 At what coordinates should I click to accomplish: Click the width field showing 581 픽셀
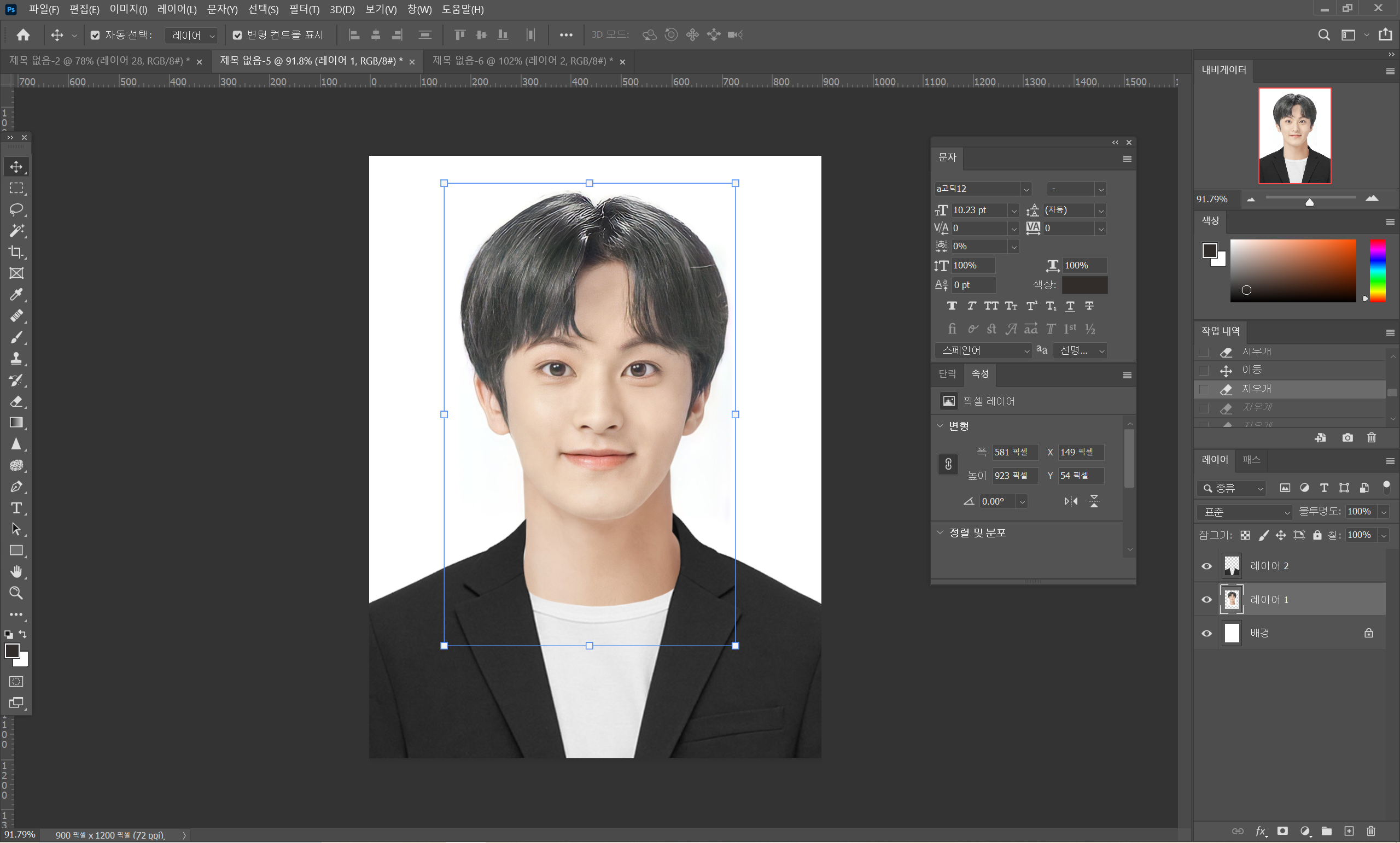point(1014,452)
